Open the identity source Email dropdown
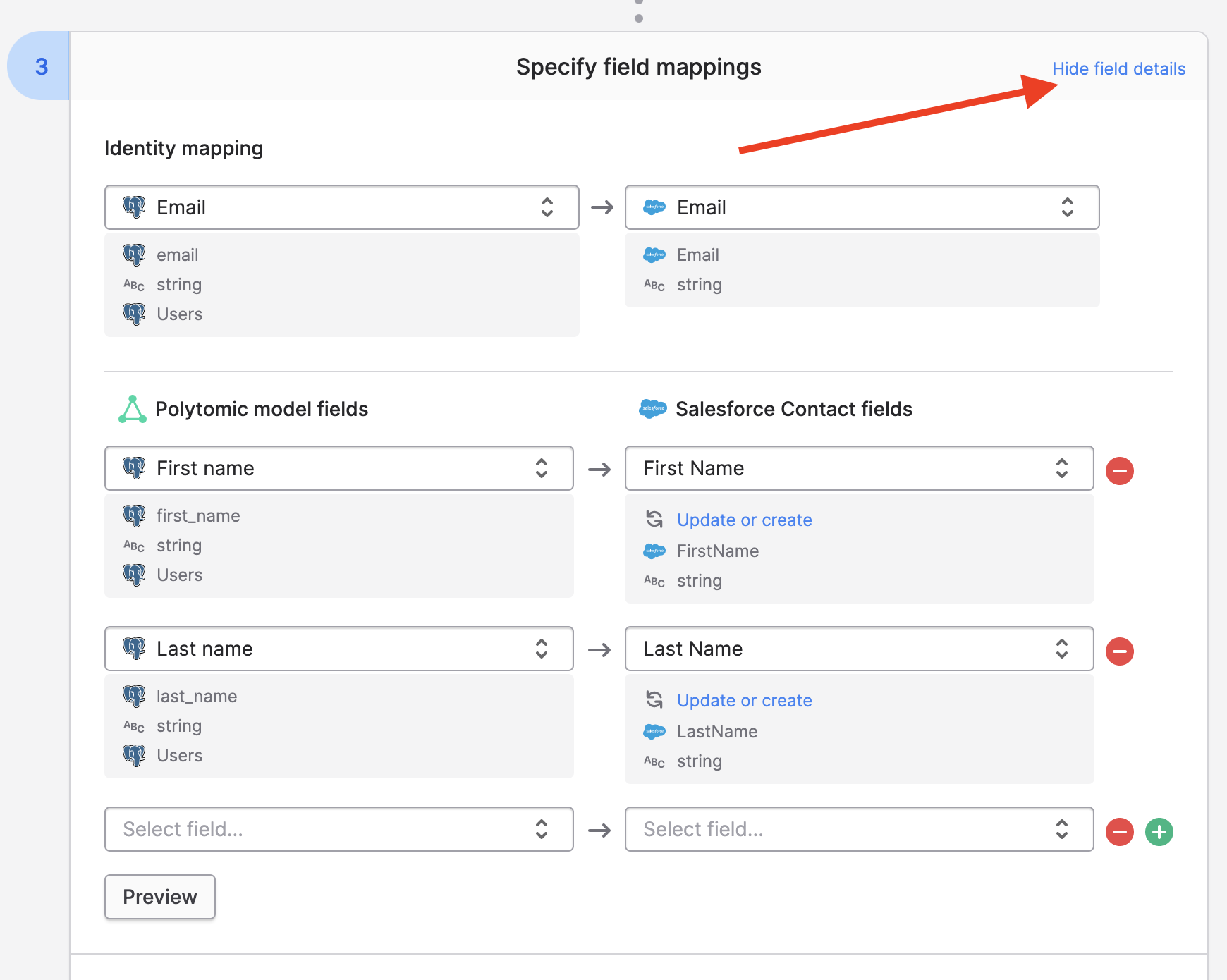Image resolution: width=1227 pixels, height=980 pixels. [341, 207]
